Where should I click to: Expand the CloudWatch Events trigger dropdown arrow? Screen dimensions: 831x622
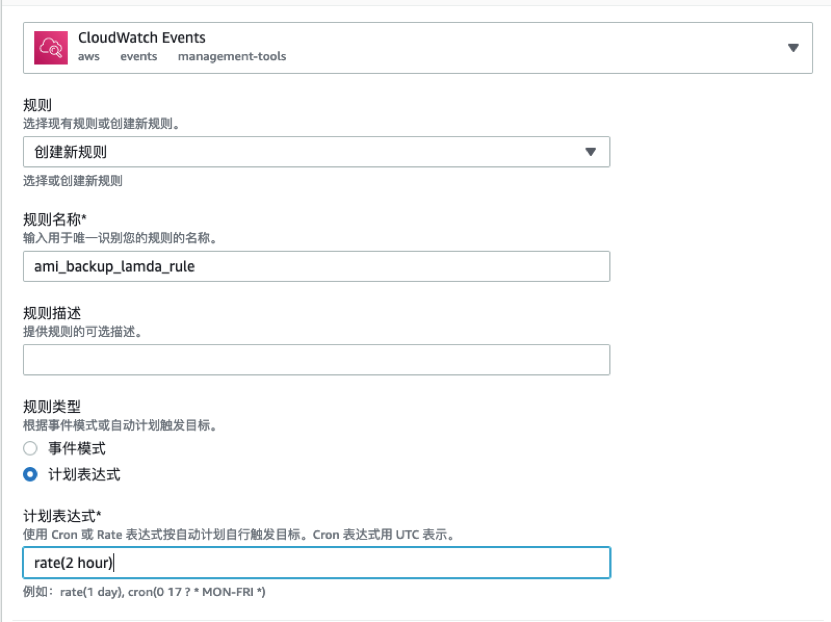tap(793, 48)
